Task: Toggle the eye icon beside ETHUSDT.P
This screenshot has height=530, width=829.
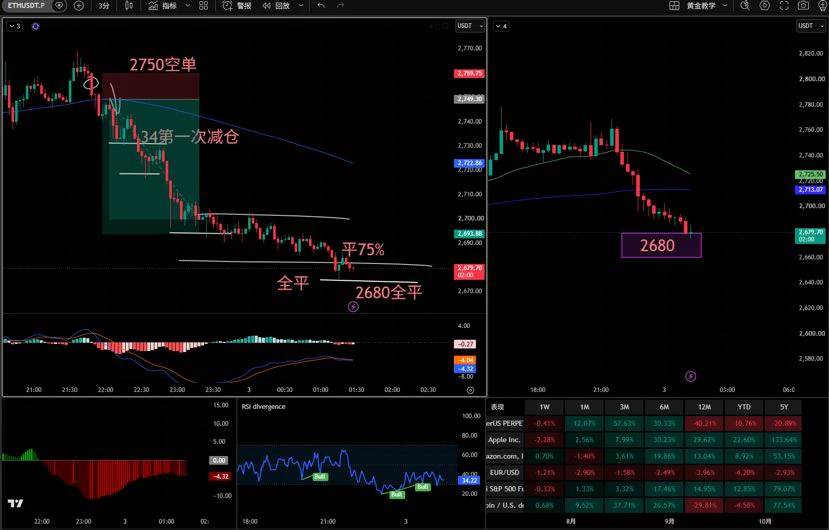Action: coord(59,6)
